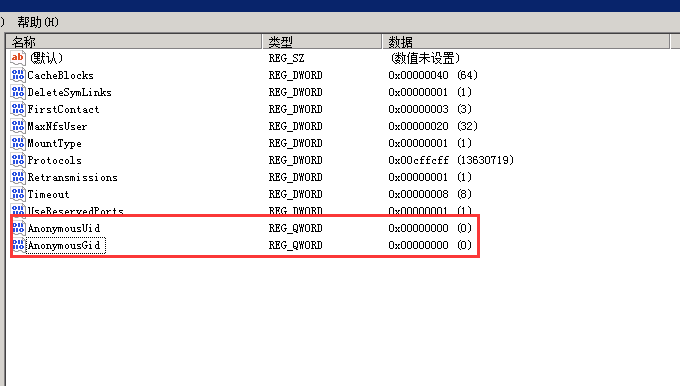Image resolution: width=680 pixels, height=386 pixels.
Task: Sort by the 数据 column header
Action: 526,42
